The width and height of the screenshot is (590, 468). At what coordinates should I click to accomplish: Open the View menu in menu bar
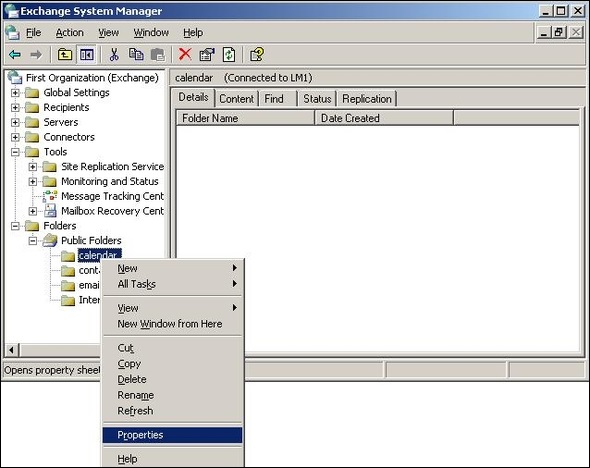(x=108, y=33)
